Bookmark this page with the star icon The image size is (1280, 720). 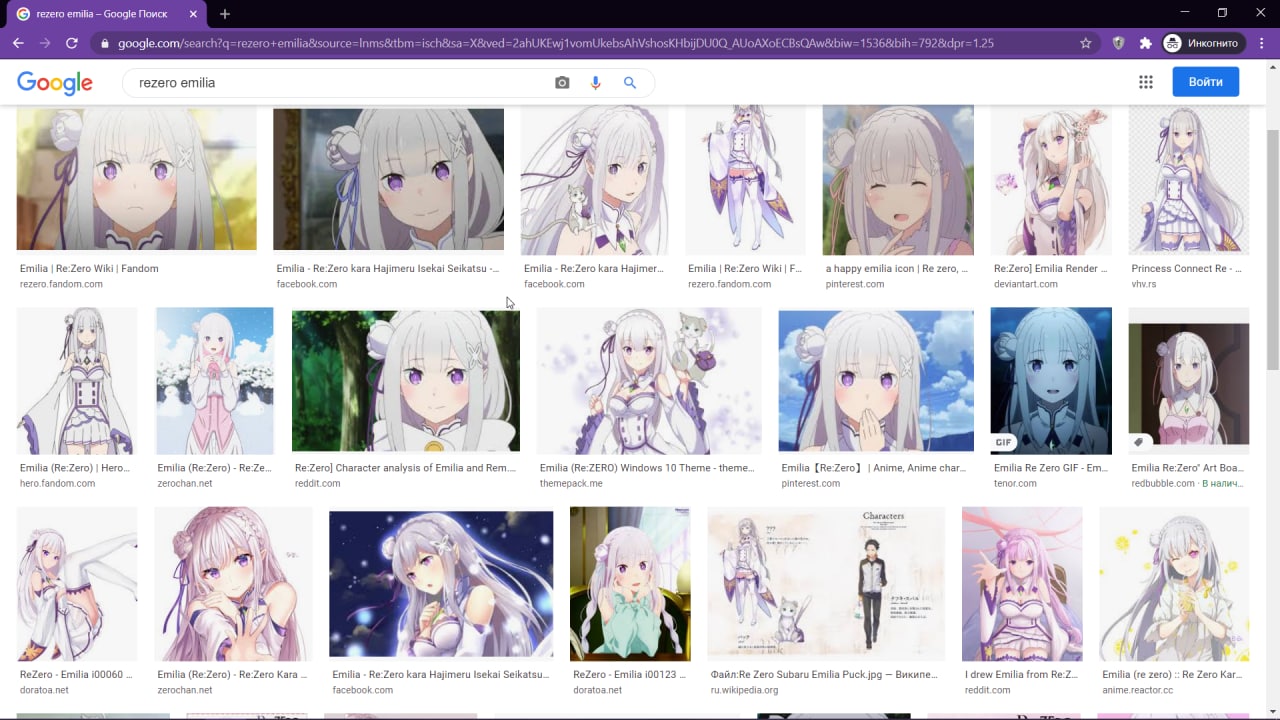[1086, 43]
